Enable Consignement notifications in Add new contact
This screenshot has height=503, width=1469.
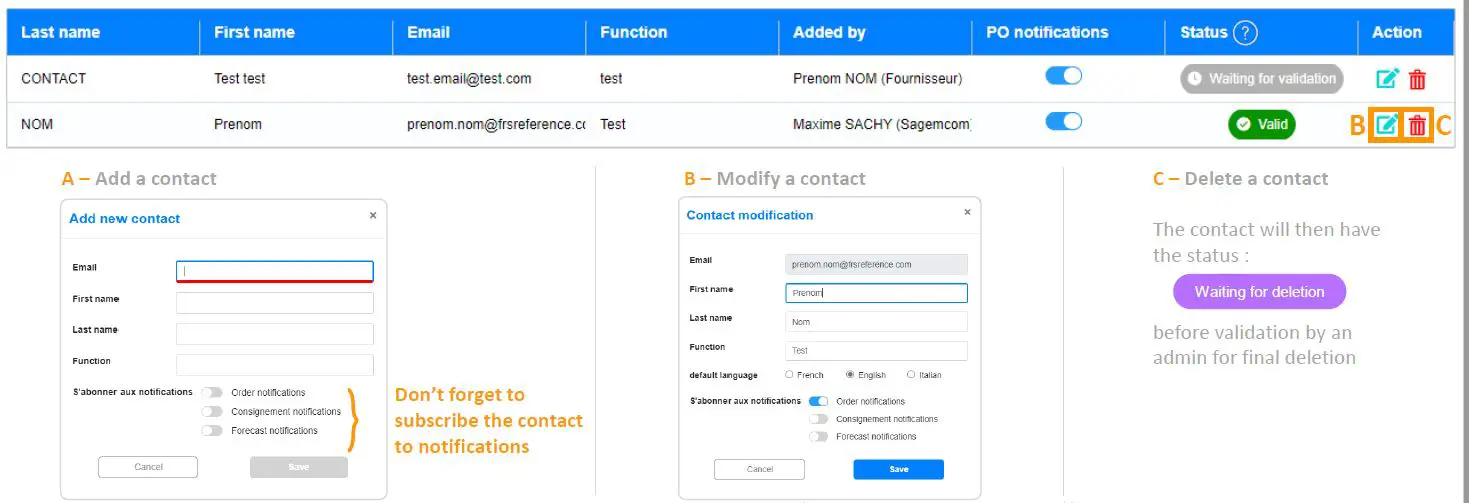212,411
